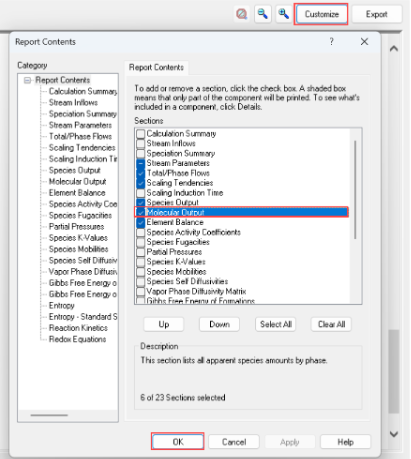Screen dimensions: 411x459
Task: Enable the Species K-Values checkbox
Action: click(x=141, y=262)
